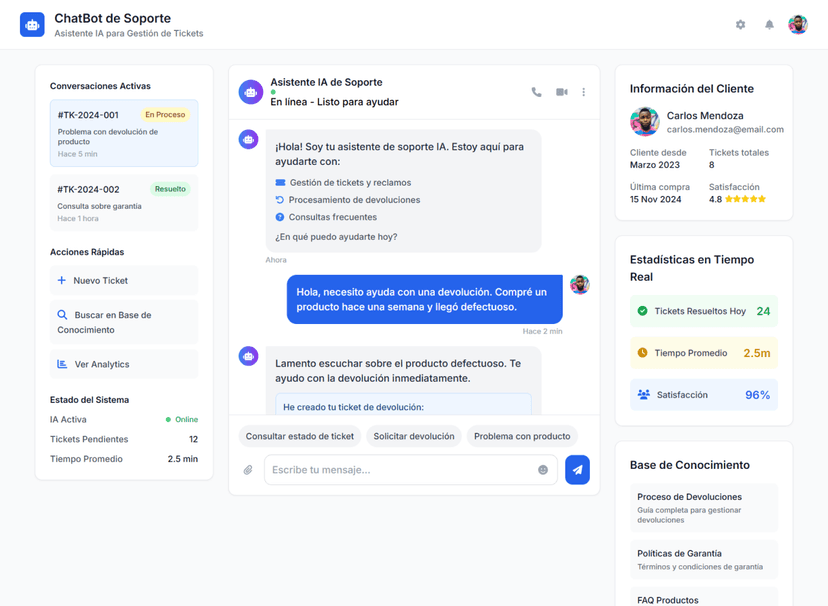Click the assistant avatar in chat header
828x606 pixels.
pos(251,92)
